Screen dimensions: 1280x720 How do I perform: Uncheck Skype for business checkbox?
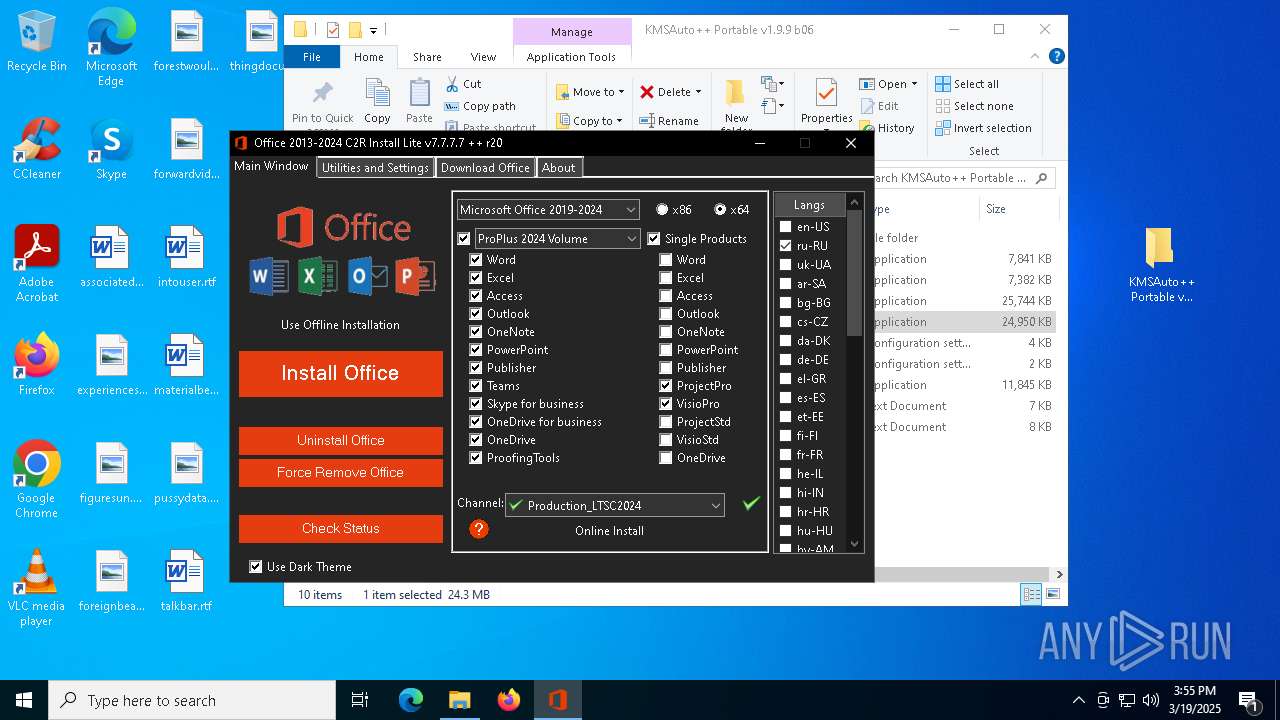pyautogui.click(x=476, y=404)
